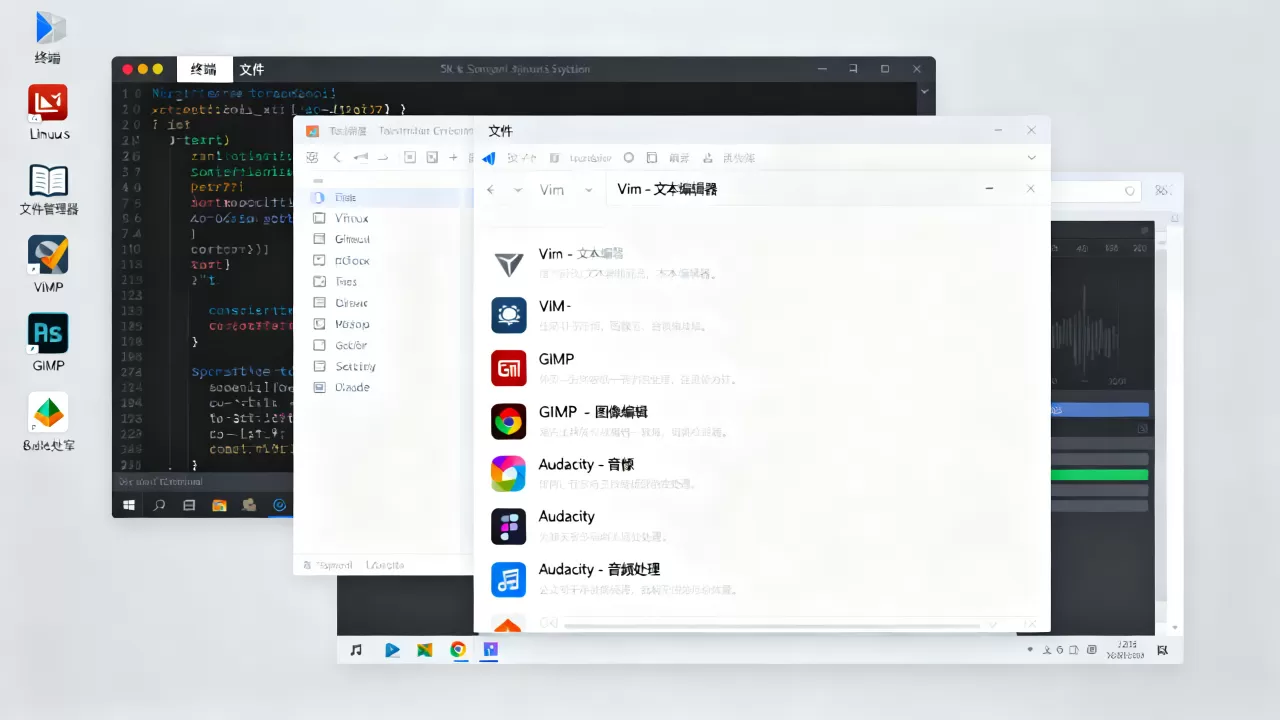This screenshot has height=720, width=1280.
Task: Click the GIMP - 图像编辑 title text
Action: (x=592, y=412)
